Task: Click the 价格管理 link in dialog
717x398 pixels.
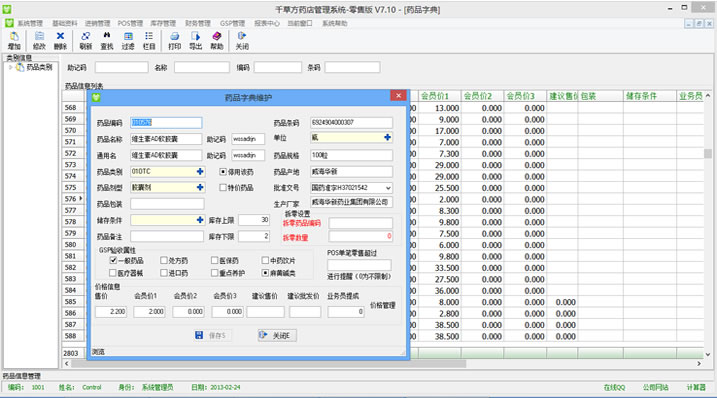Action: point(383,305)
